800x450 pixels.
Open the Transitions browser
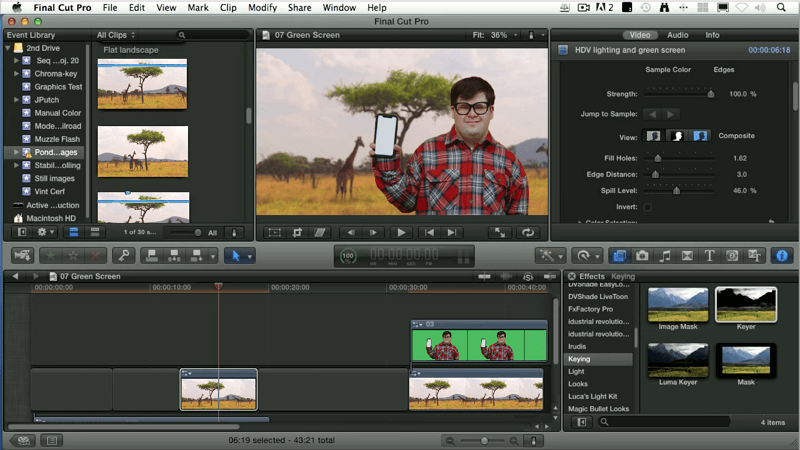[687, 256]
